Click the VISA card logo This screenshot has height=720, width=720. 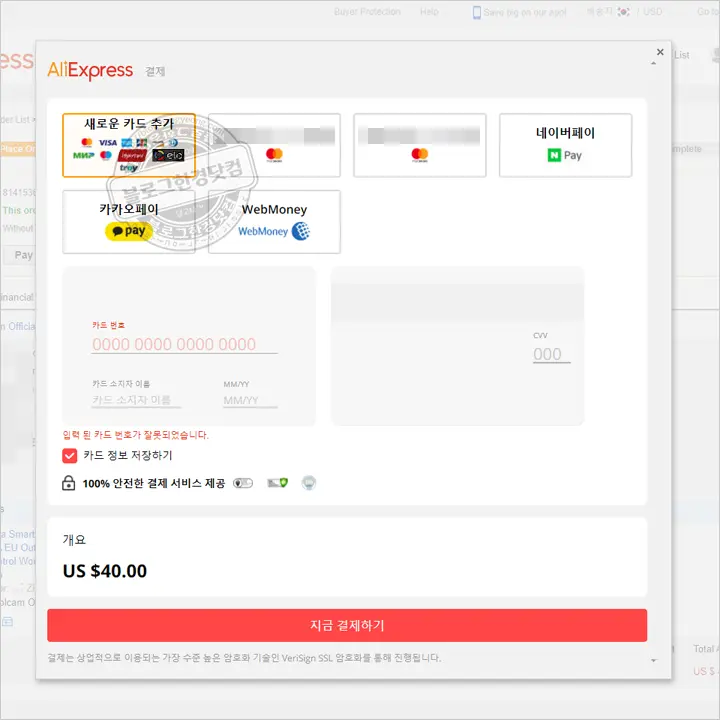tap(108, 143)
